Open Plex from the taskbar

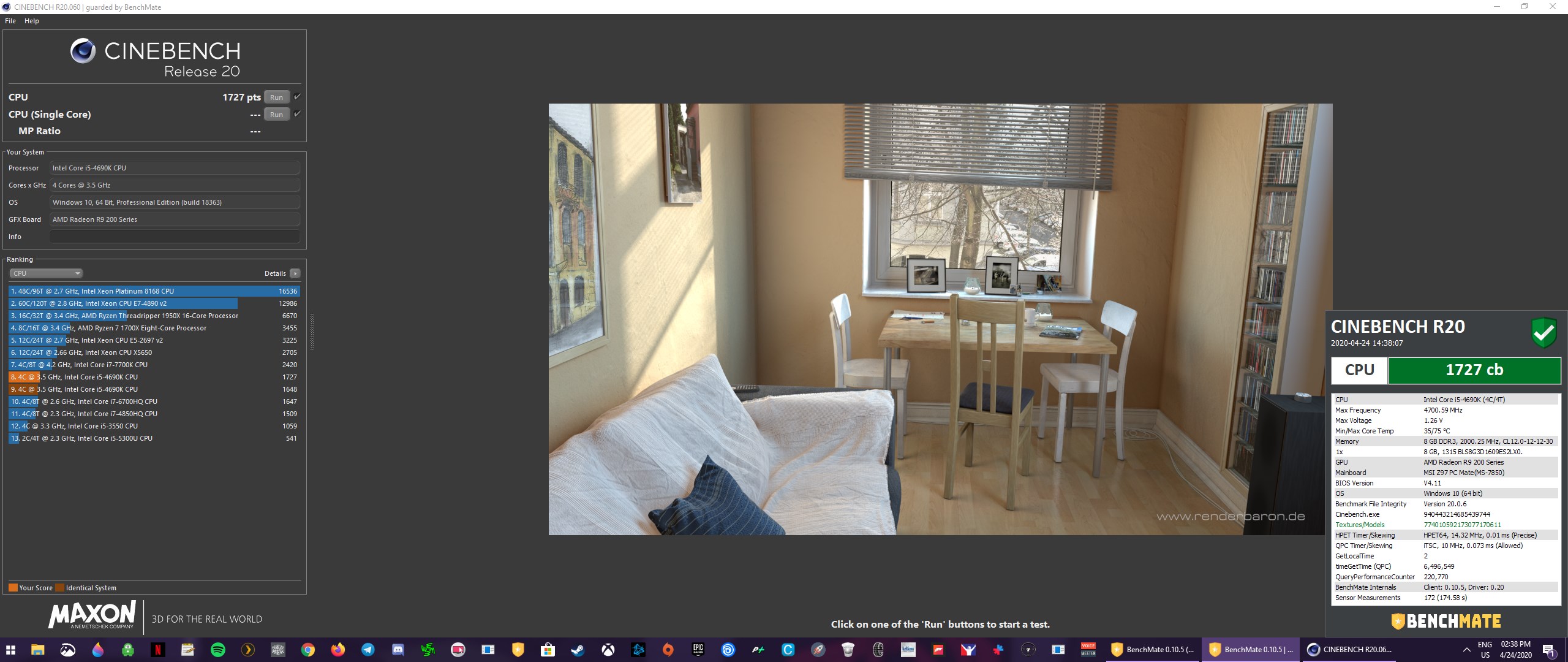(x=248, y=650)
